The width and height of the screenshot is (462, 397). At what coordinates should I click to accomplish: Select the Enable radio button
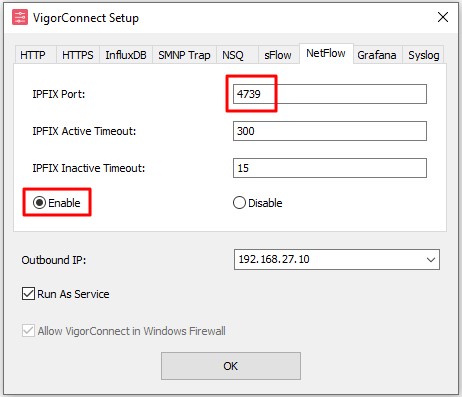tap(57, 203)
